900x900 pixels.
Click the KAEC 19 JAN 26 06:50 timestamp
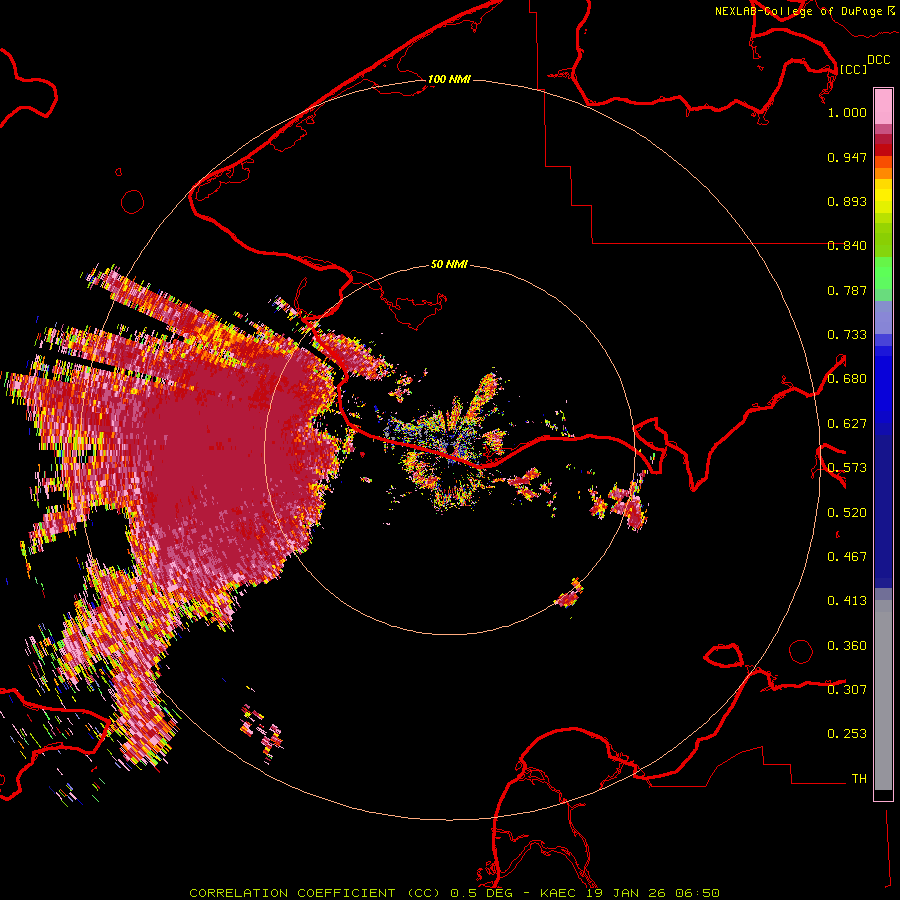[x=629, y=893]
